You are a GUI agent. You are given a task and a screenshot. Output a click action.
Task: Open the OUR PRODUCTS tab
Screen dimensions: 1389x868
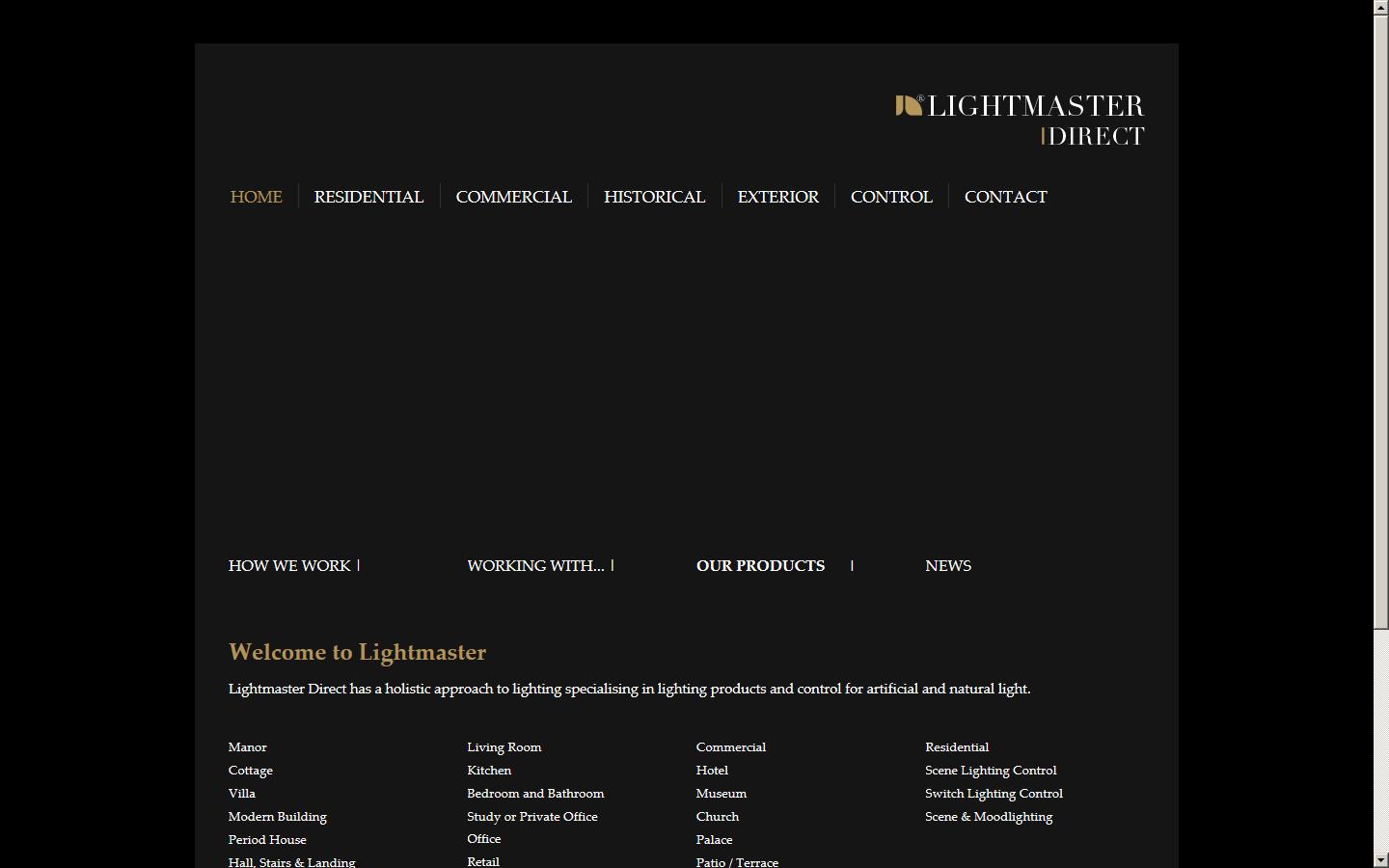760,566
